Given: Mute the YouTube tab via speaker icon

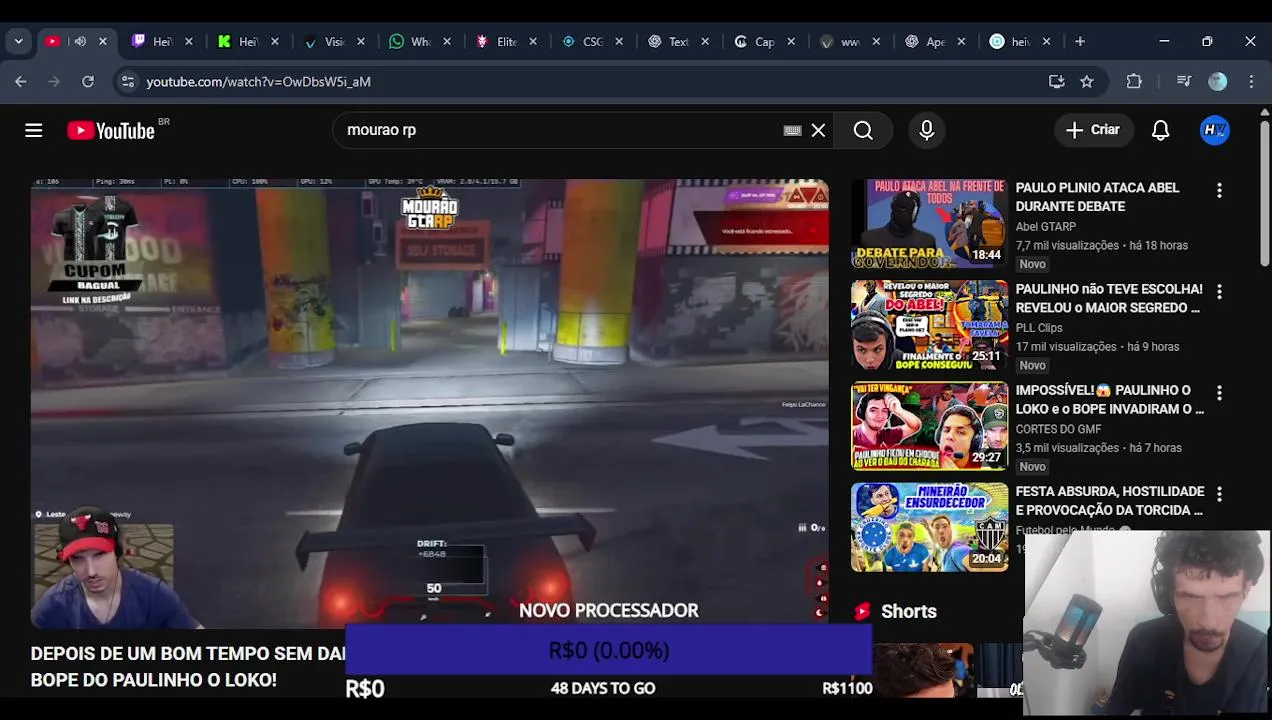Looking at the screenshot, I should (x=80, y=41).
